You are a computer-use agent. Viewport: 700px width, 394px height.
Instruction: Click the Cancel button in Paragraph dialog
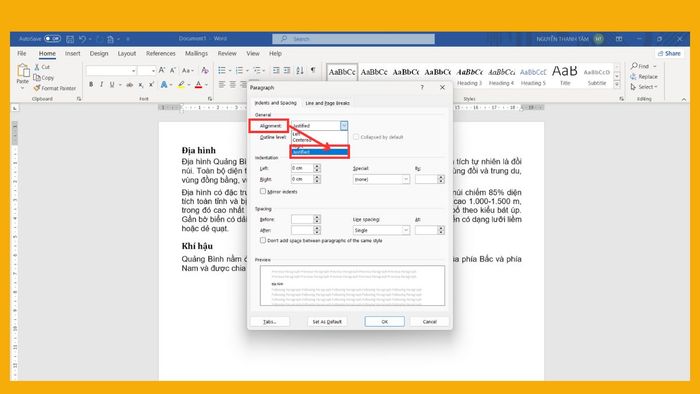tap(429, 321)
